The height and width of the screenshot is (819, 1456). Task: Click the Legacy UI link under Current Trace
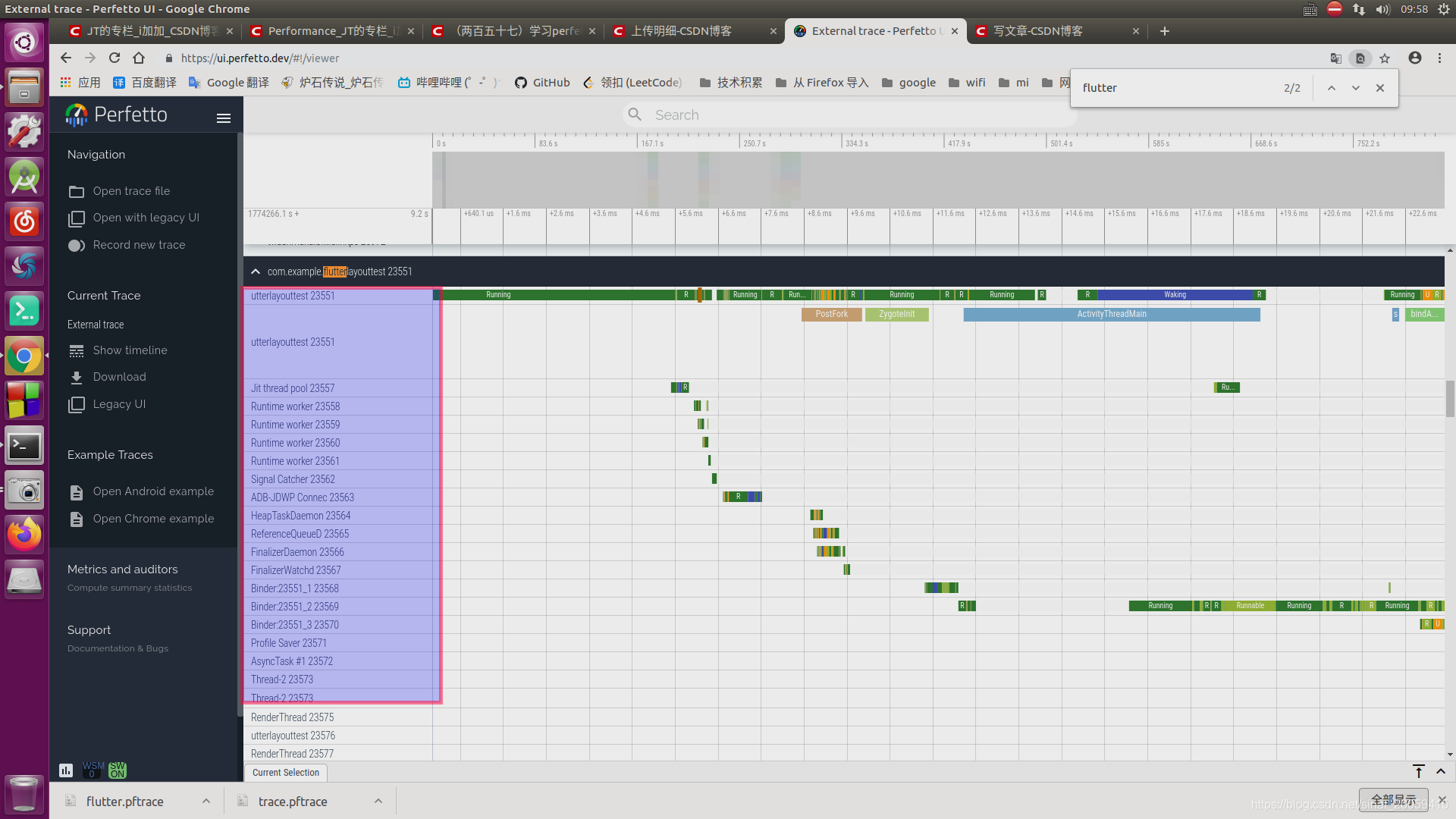tap(119, 404)
